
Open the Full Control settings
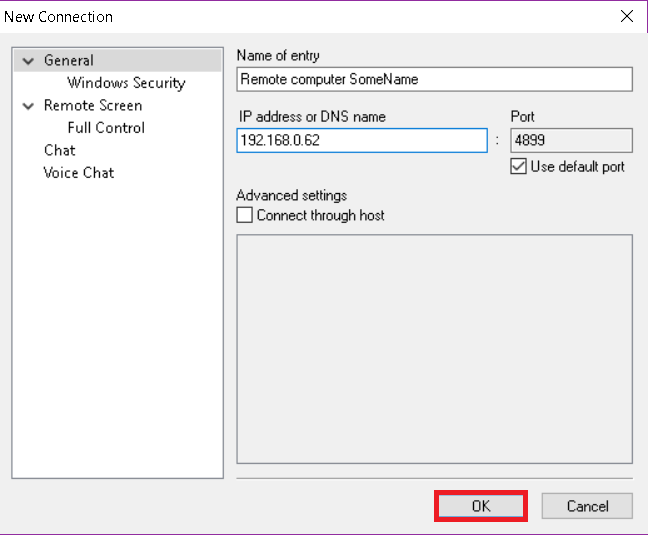click(106, 128)
